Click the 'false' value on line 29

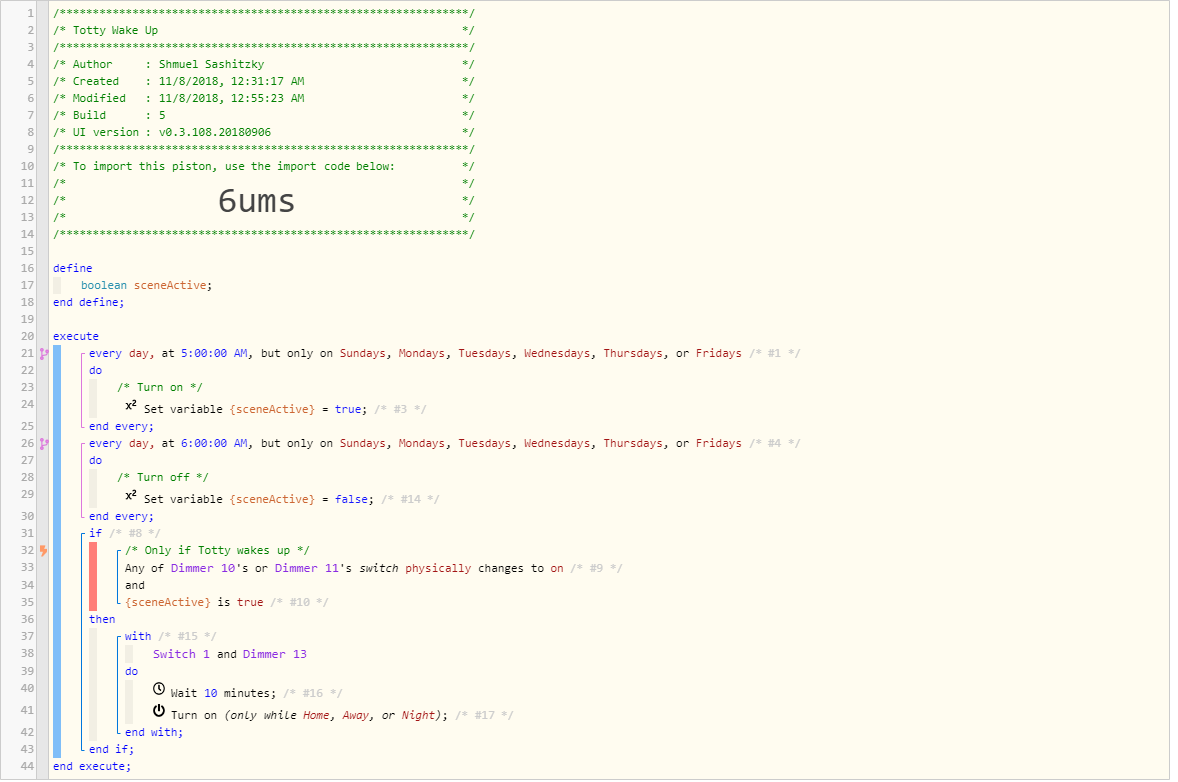(351, 500)
